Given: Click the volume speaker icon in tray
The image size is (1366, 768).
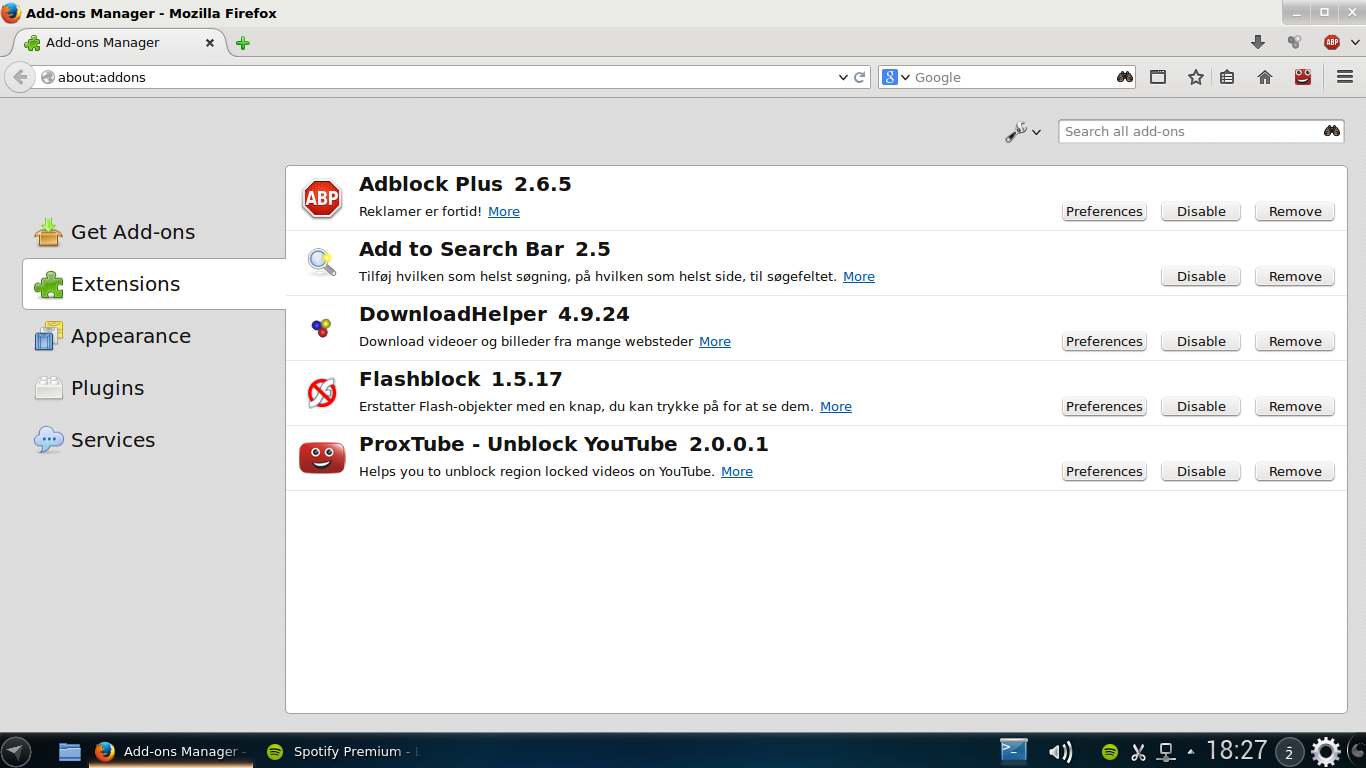Looking at the screenshot, I should (1060, 751).
